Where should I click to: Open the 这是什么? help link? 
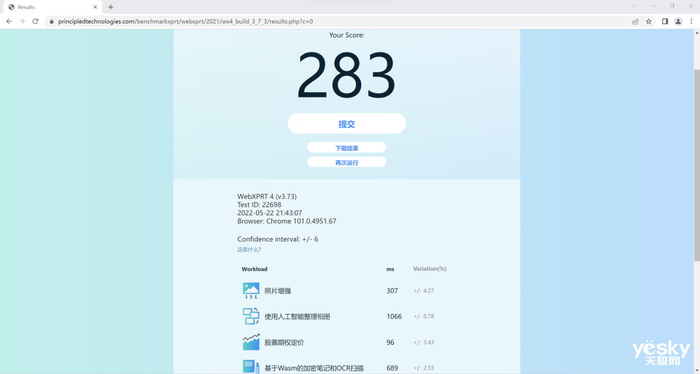coord(249,249)
